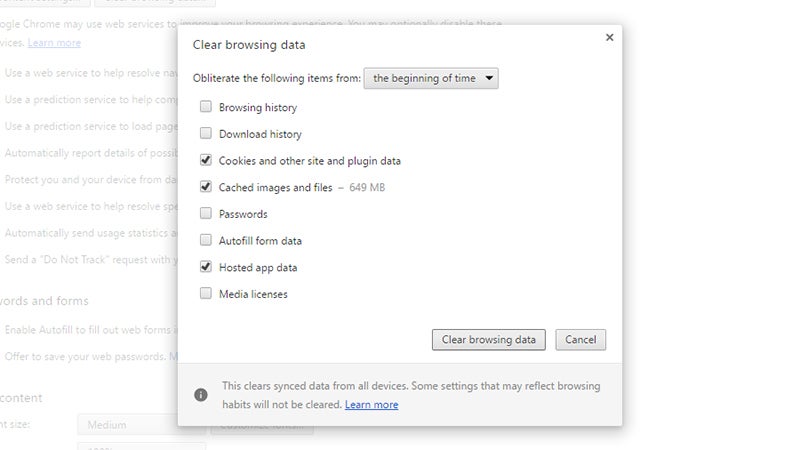Disable the Hosted app data checkbox
The image size is (800, 450).
[x=206, y=267]
